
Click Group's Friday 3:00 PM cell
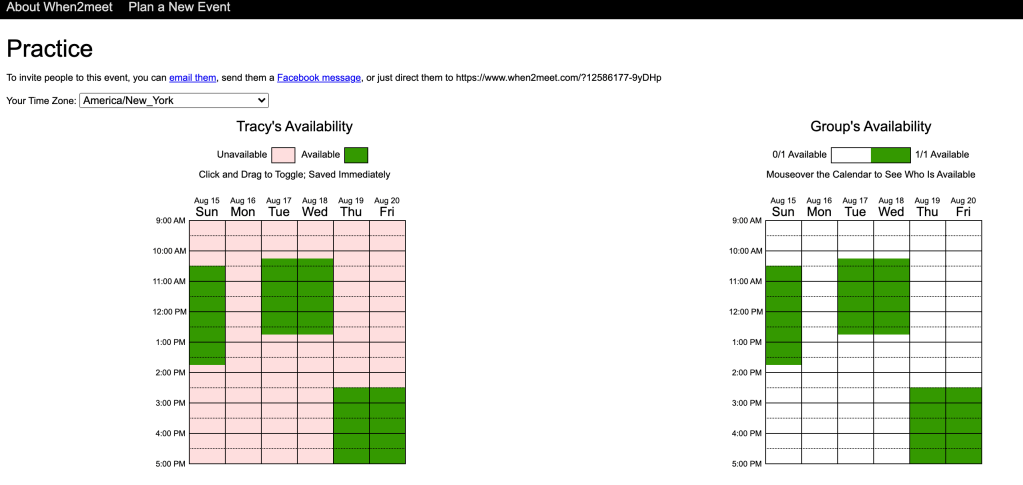point(963,407)
